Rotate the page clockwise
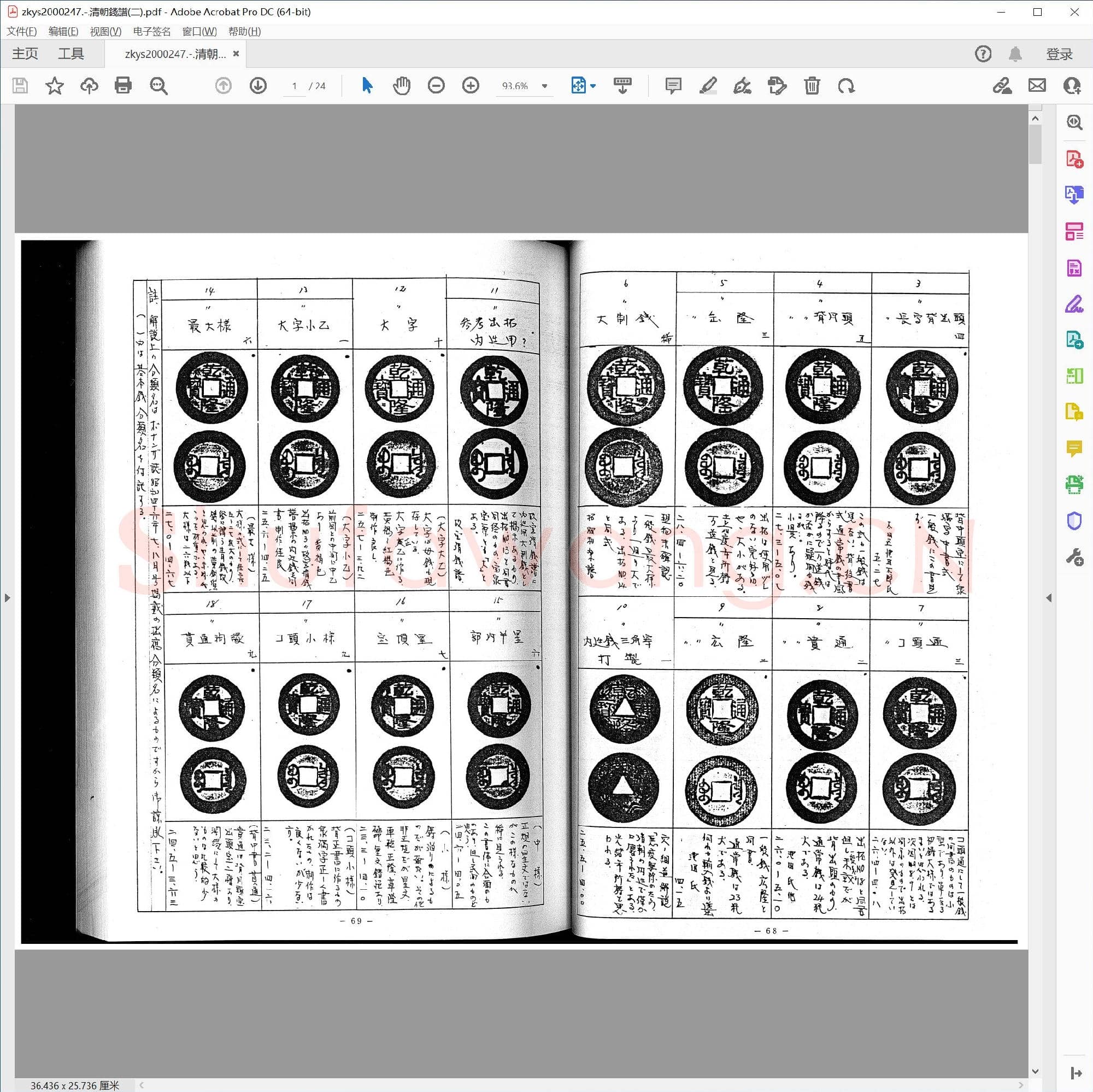This screenshot has width=1093, height=1092. pos(846,85)
